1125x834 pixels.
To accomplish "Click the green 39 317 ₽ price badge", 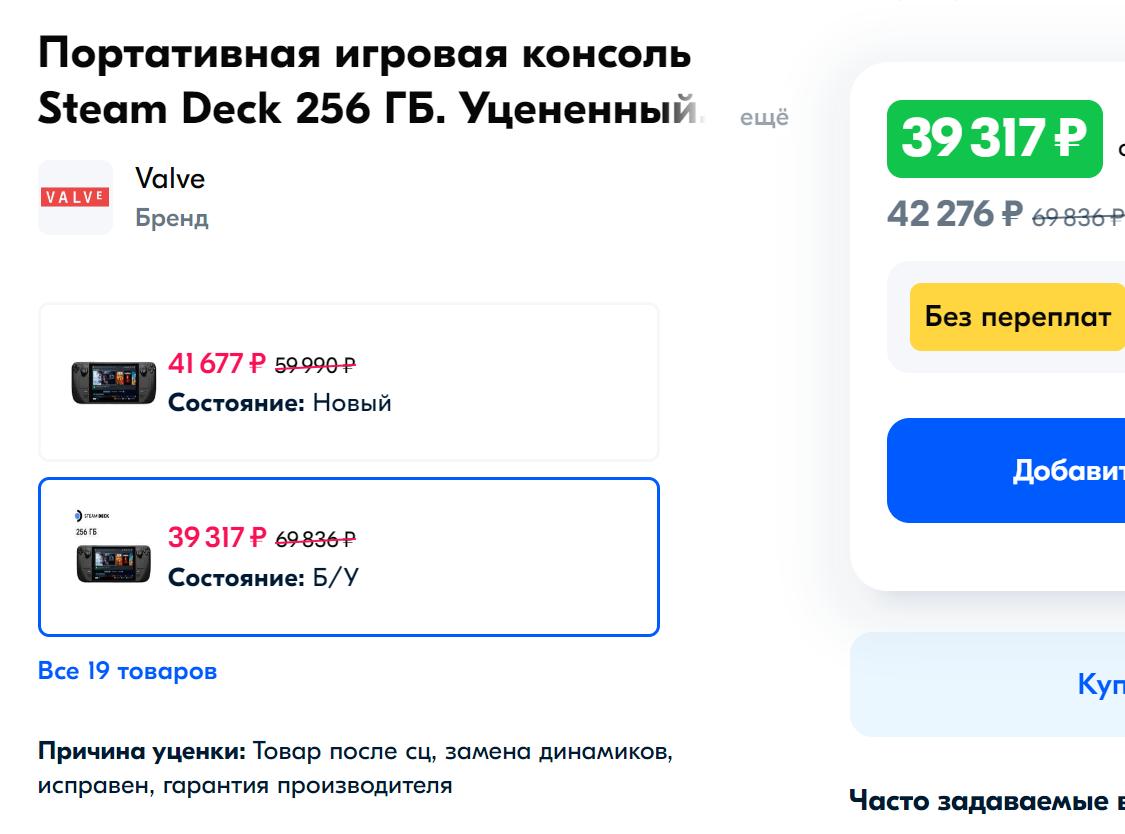I will click(x=994, y=139).
